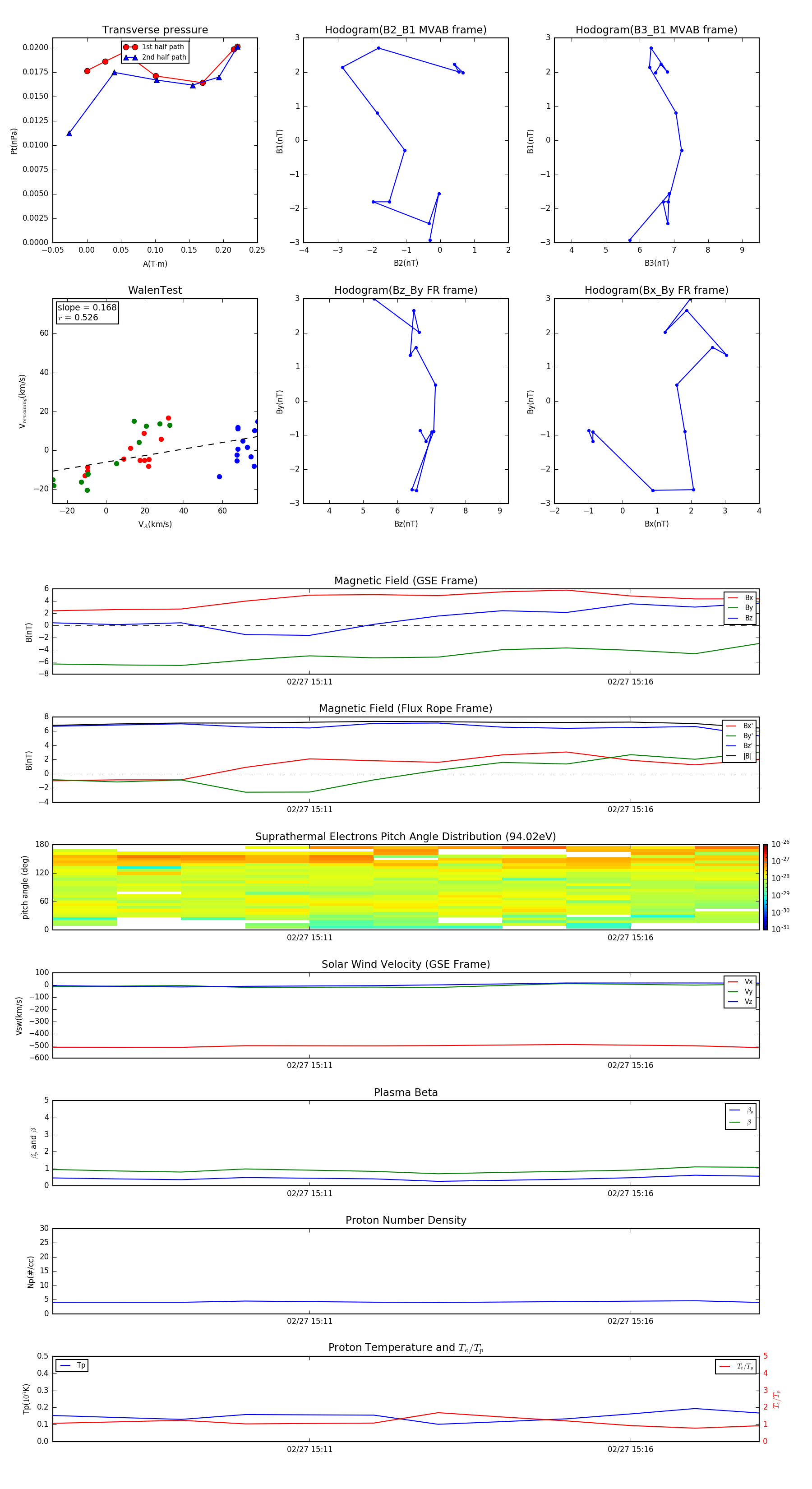Select "|B|" in the Flux Rope legend

(740, 756)
